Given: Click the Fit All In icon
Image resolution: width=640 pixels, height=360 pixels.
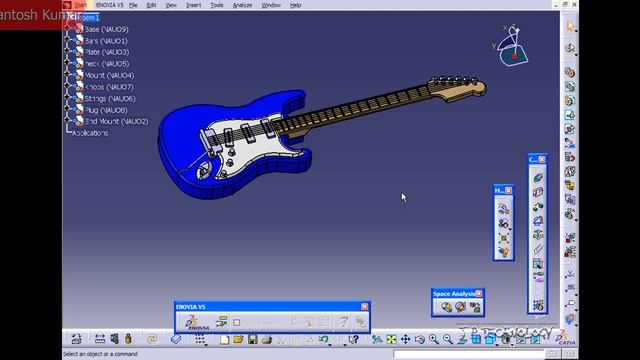Looking at the screenshot, I should (391, 339).
